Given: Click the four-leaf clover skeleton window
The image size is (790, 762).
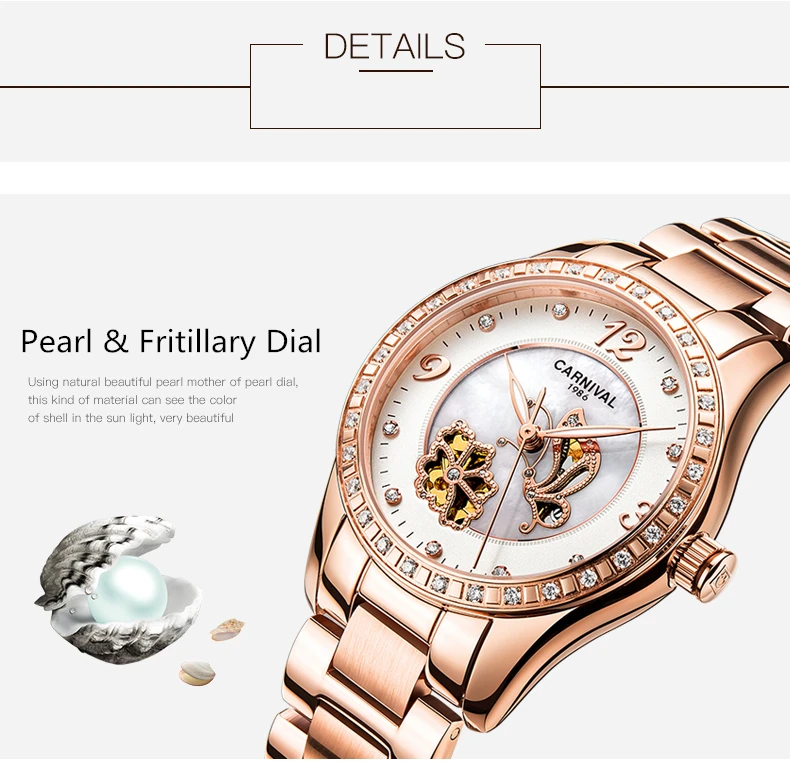Looking at the screenshot, I should tap(454, 475).
